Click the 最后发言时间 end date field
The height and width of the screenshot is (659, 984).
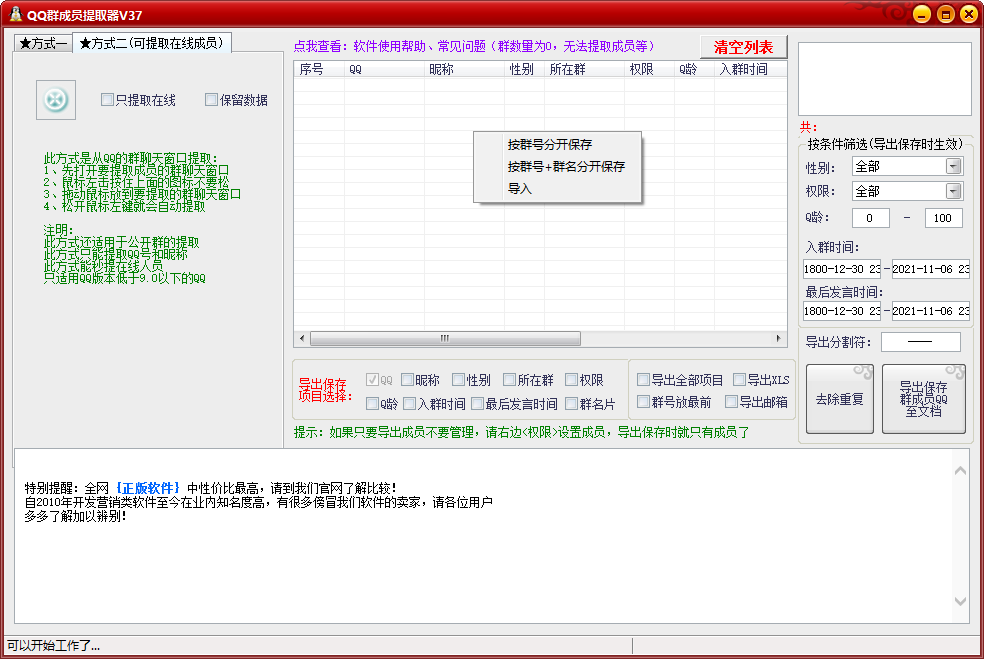(931, 311)
